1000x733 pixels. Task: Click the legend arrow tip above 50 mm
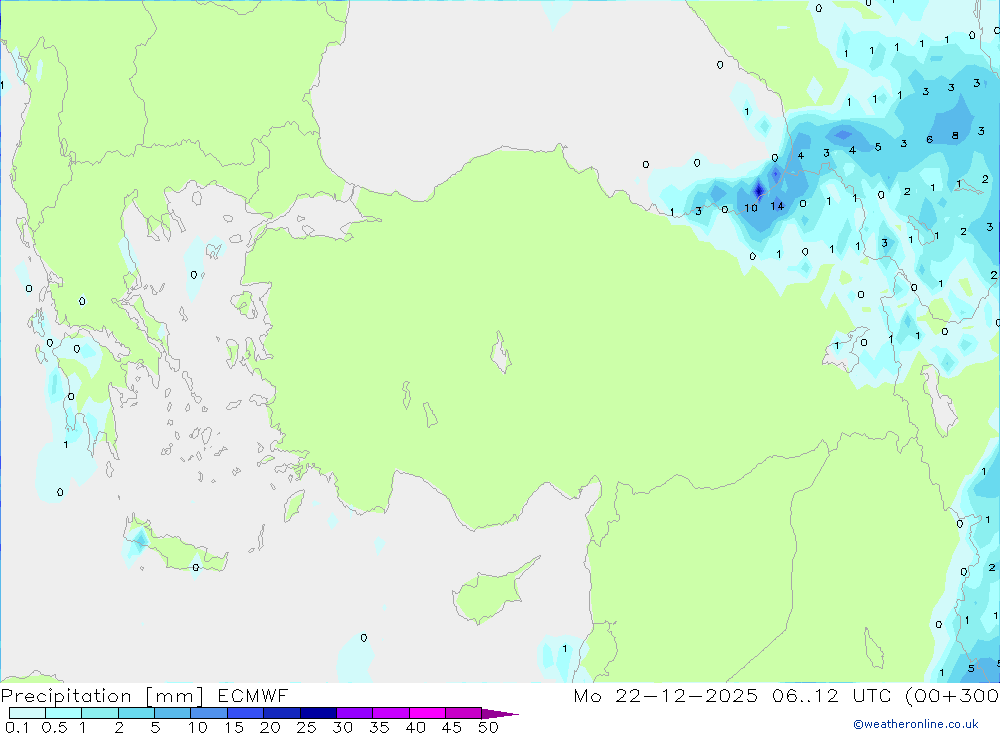pyautogui.click(x=499, y=714)
